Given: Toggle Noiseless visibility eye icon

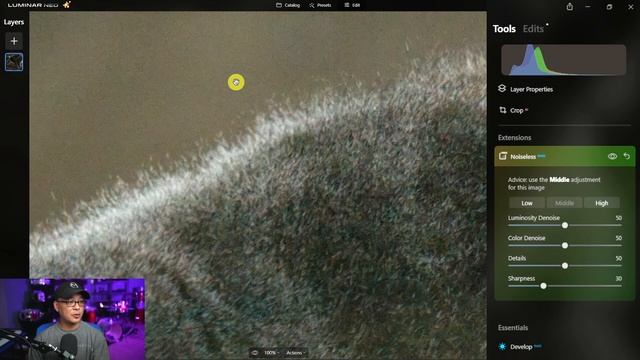Looking at the screenshot, I should tap(612, 156).
